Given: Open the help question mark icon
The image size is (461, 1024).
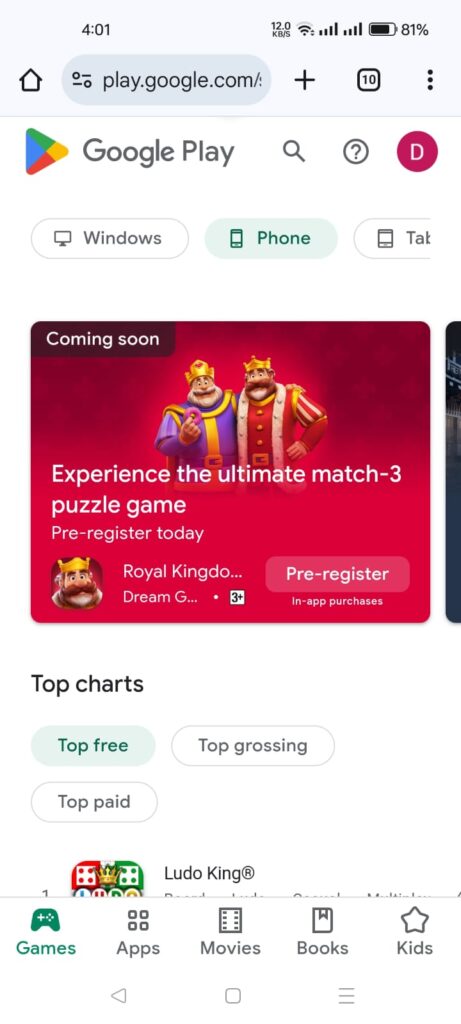Looking at the screenshot, I should (356, 152).
